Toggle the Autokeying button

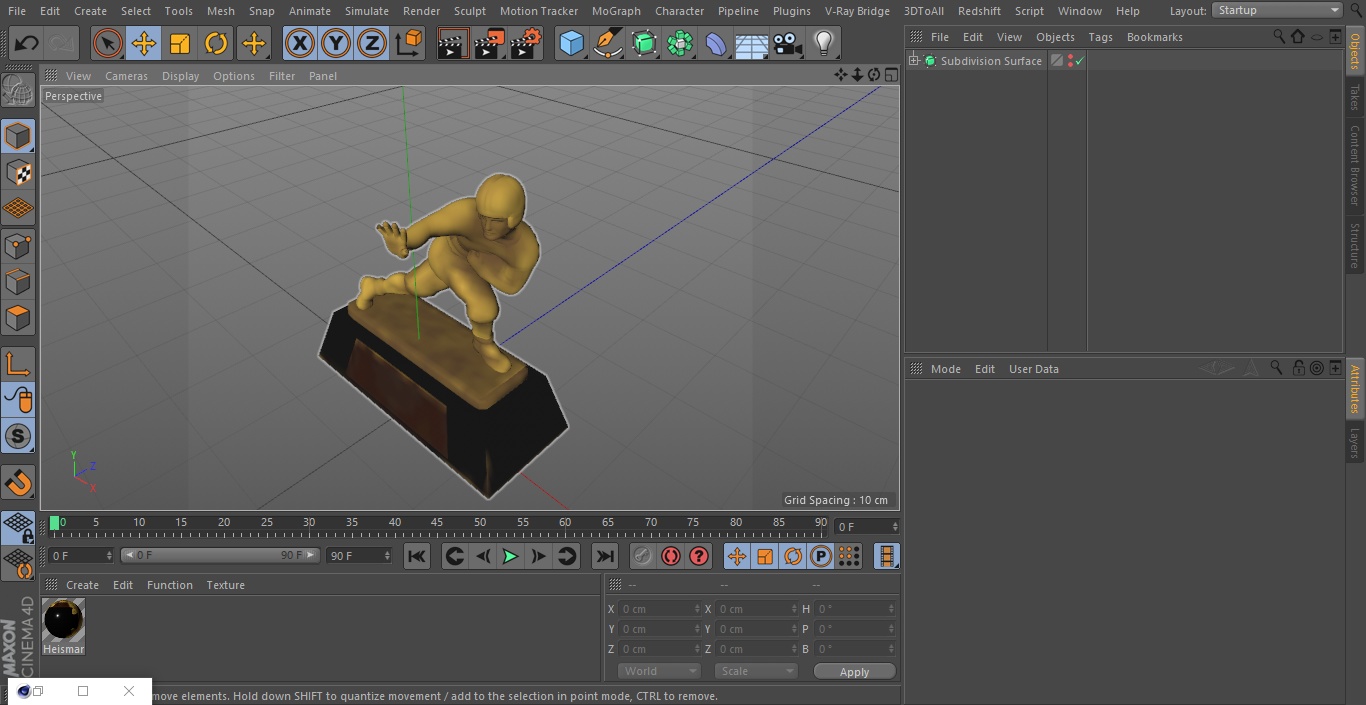click(671, 556)
